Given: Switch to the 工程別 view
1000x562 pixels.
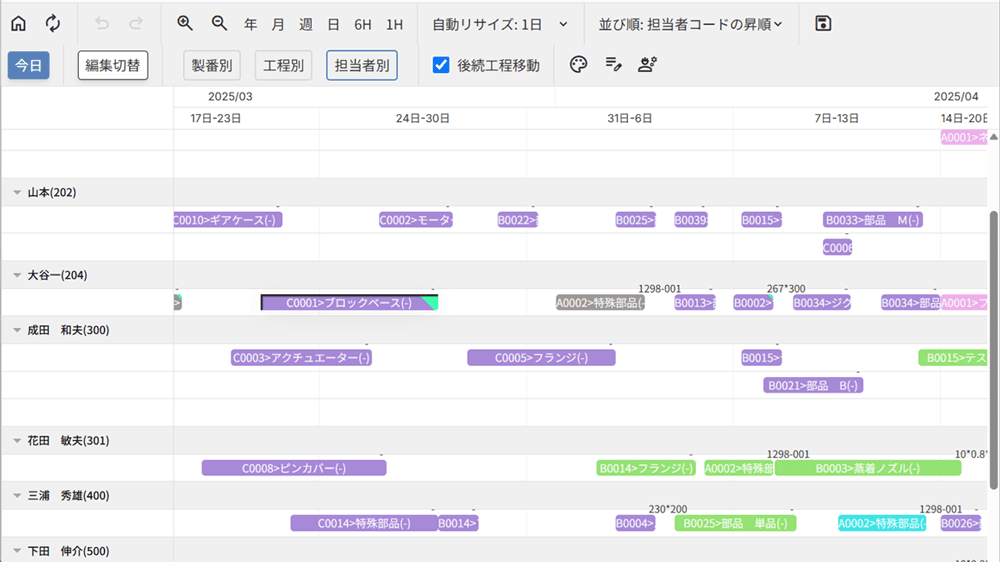Looking at the screenshot, I should click(x=283, y=65).
